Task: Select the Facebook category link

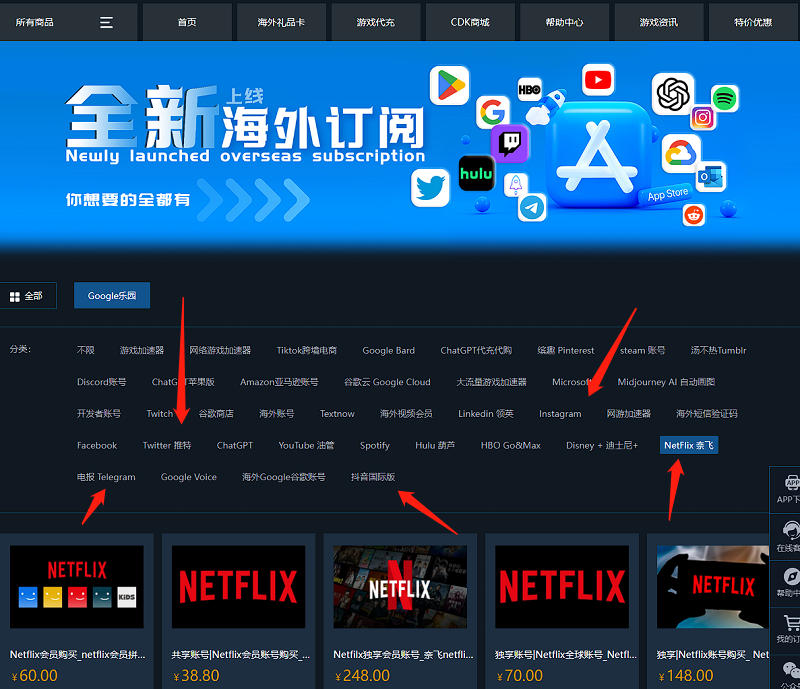Action: pyautogui.click(x=97, y=446)
